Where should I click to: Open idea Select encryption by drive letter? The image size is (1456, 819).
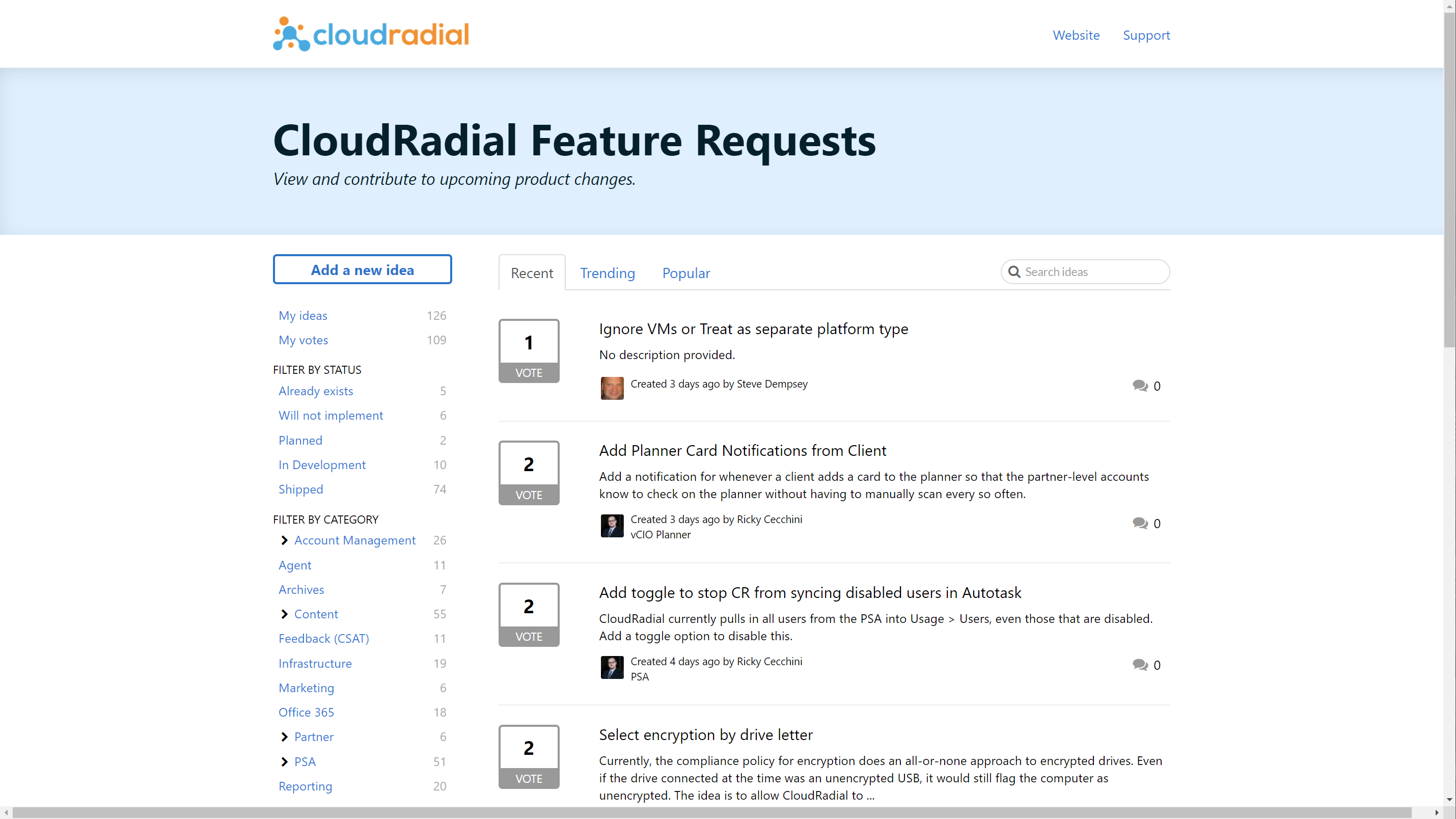(705, 734)
